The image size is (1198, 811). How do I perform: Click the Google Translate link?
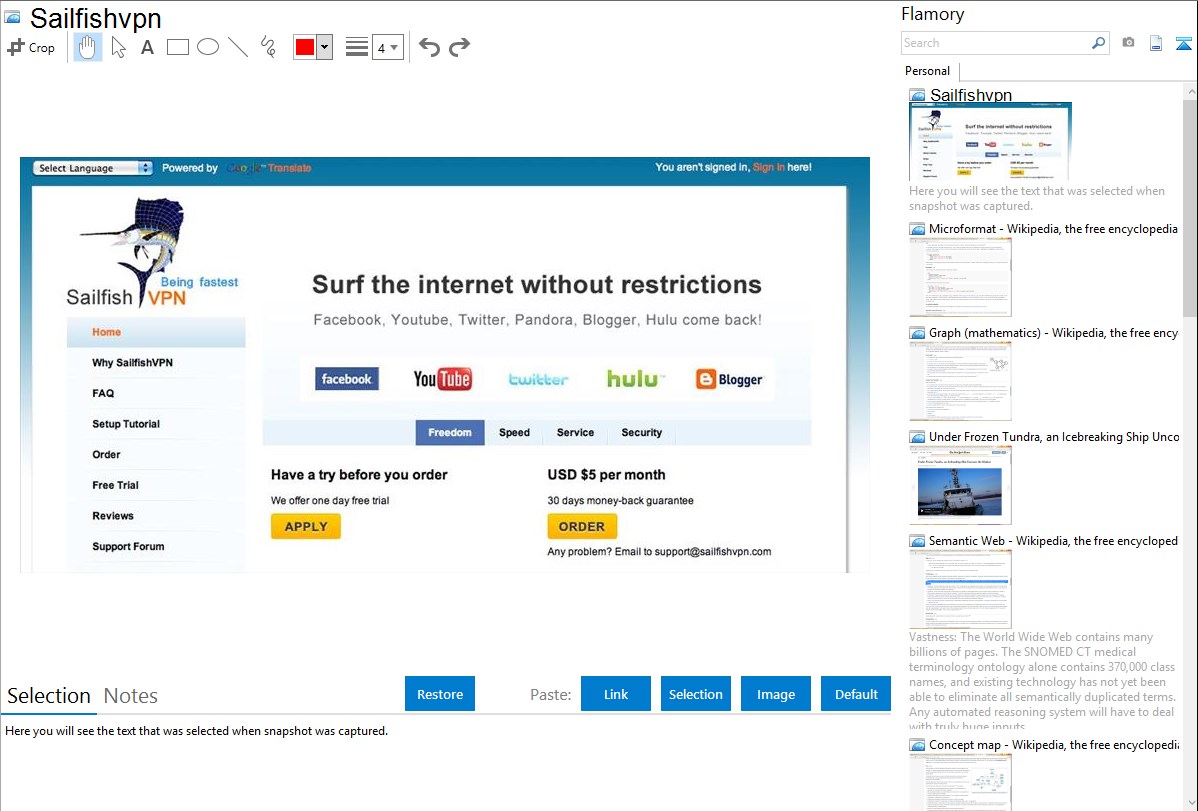(x=268, y=168)
